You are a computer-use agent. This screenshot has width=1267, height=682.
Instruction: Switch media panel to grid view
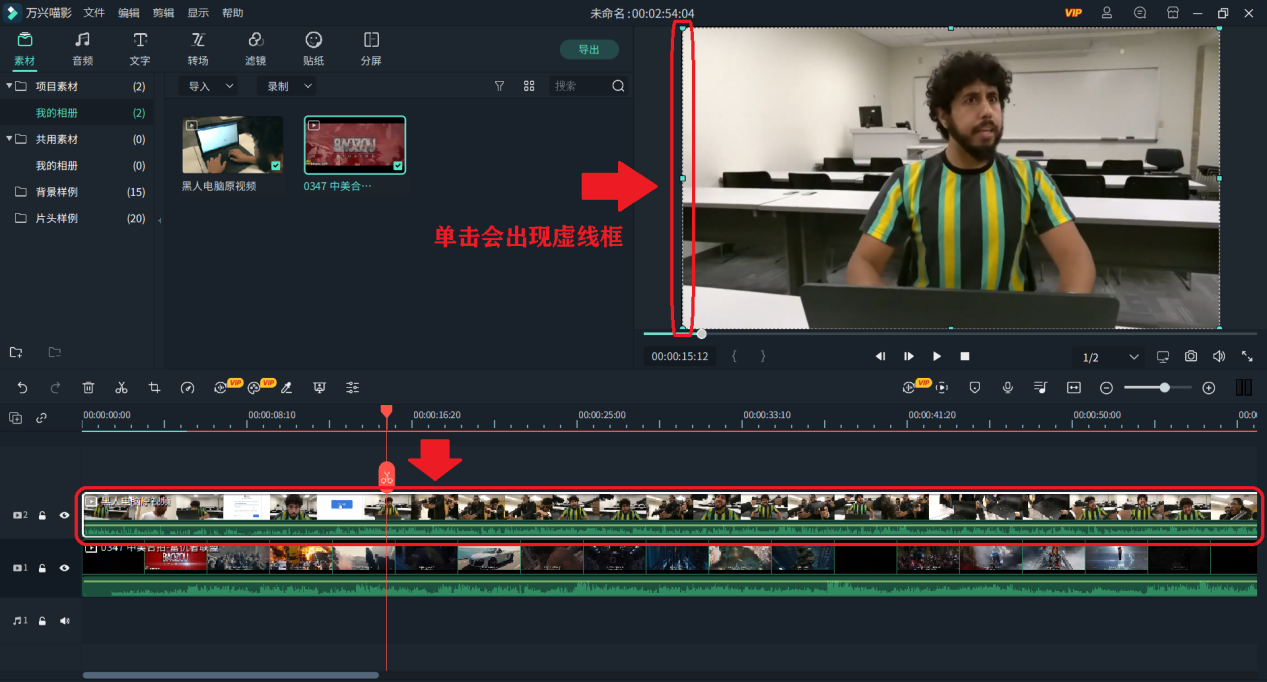[x=529, y=86]
